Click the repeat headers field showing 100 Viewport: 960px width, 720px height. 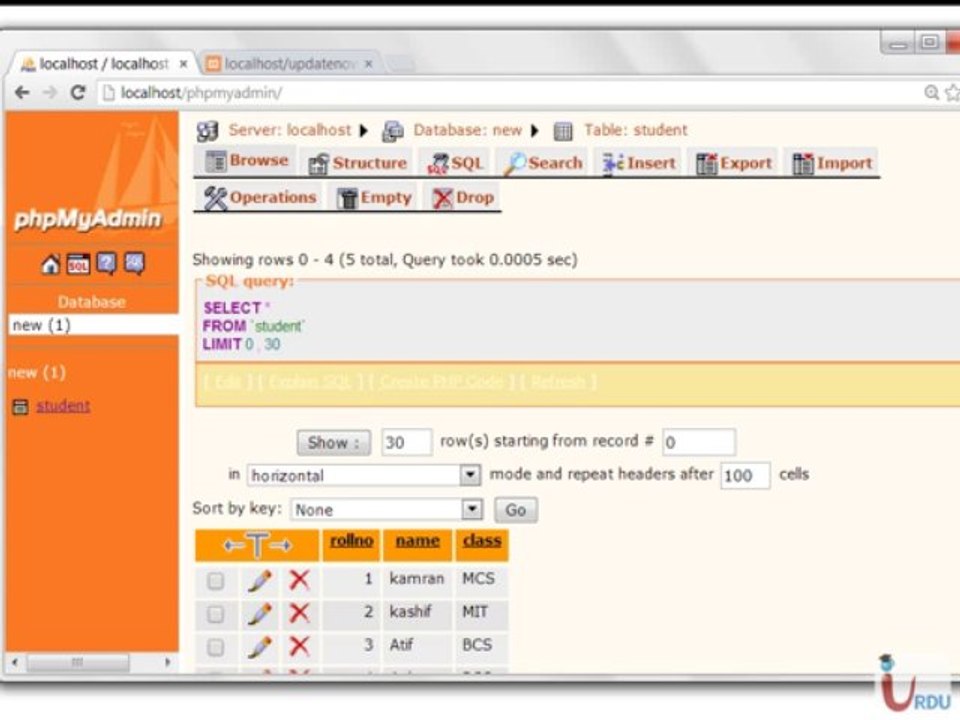tap(745, 476)
